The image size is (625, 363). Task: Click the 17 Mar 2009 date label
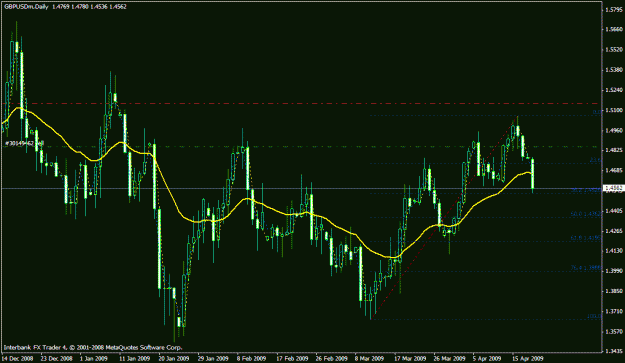point(410,358)
